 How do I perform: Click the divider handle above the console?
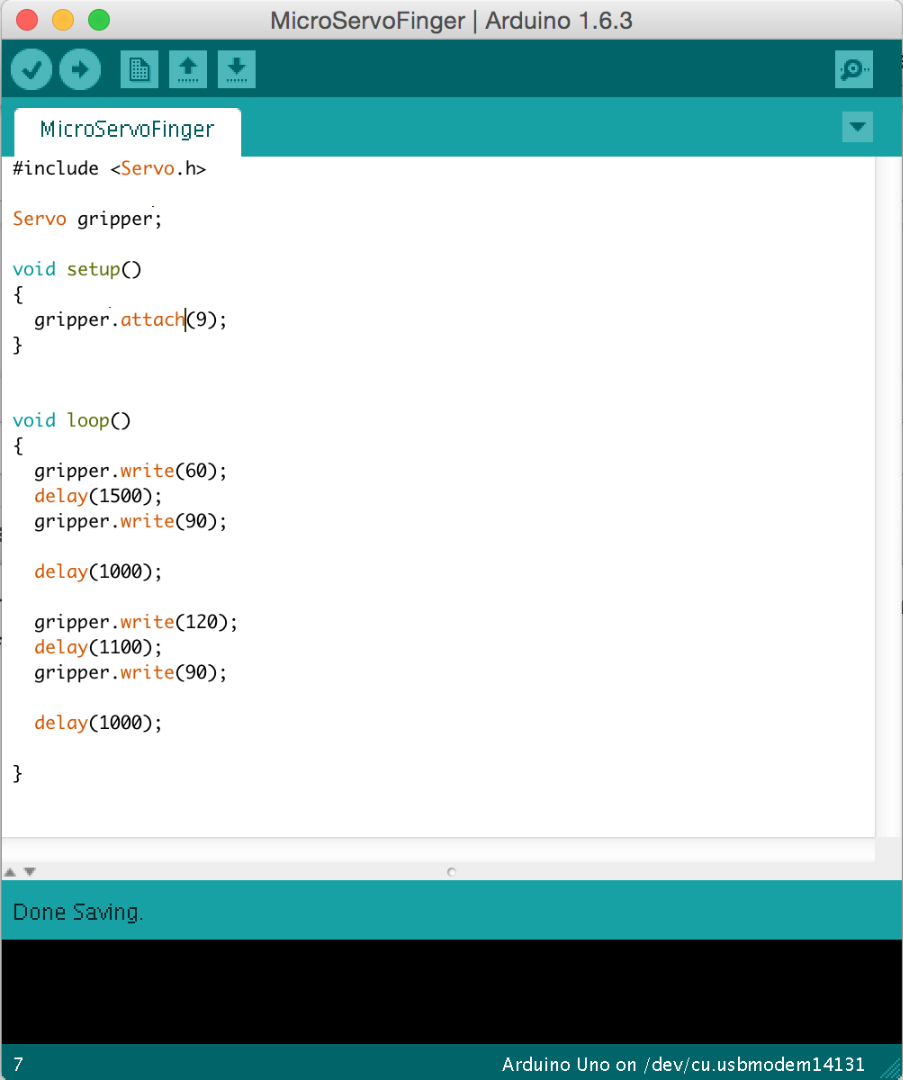click(451, 872)
